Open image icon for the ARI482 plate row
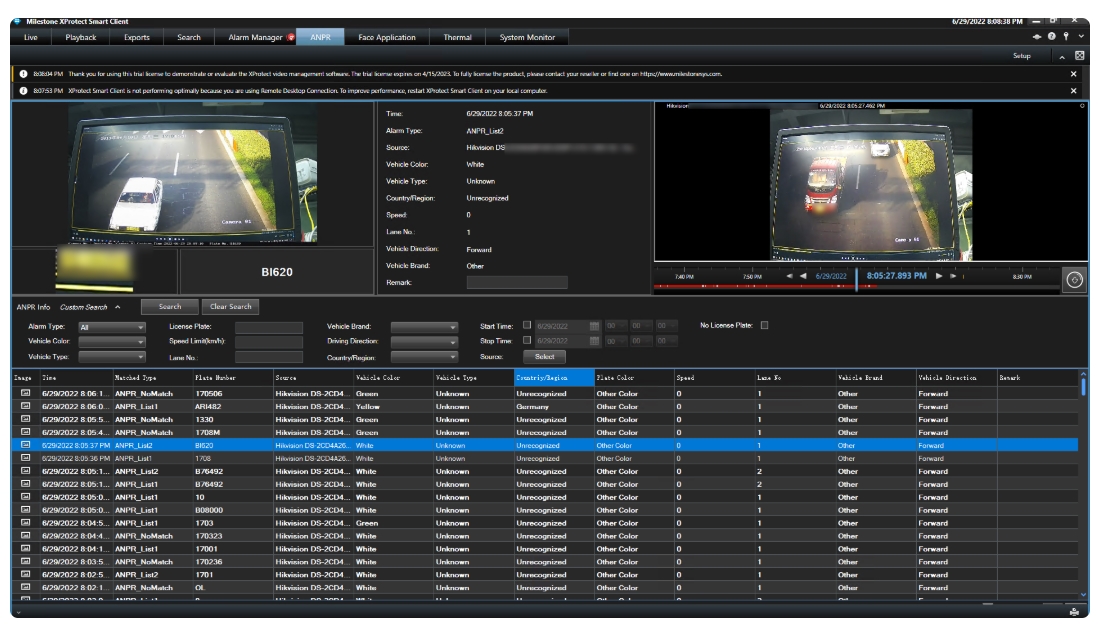1100x635 pixels. [x=25, y=406]
